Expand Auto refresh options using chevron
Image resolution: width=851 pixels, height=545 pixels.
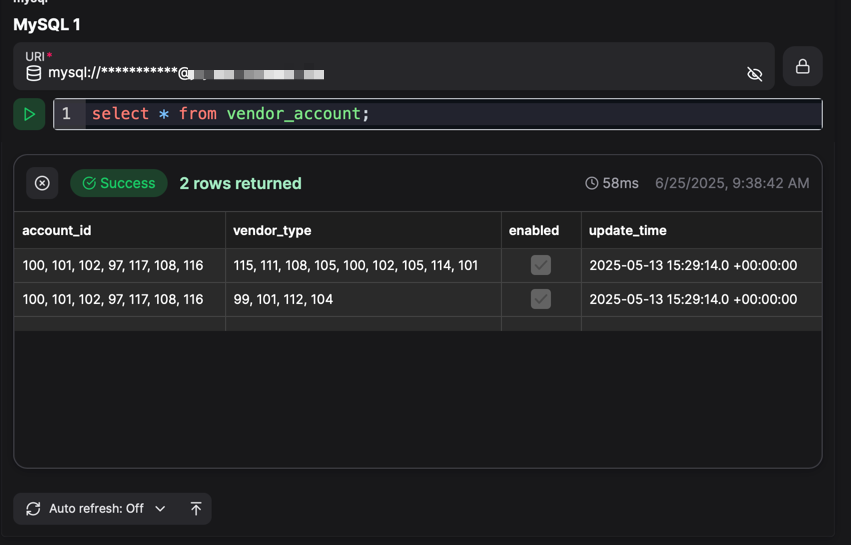coord(160,508)
